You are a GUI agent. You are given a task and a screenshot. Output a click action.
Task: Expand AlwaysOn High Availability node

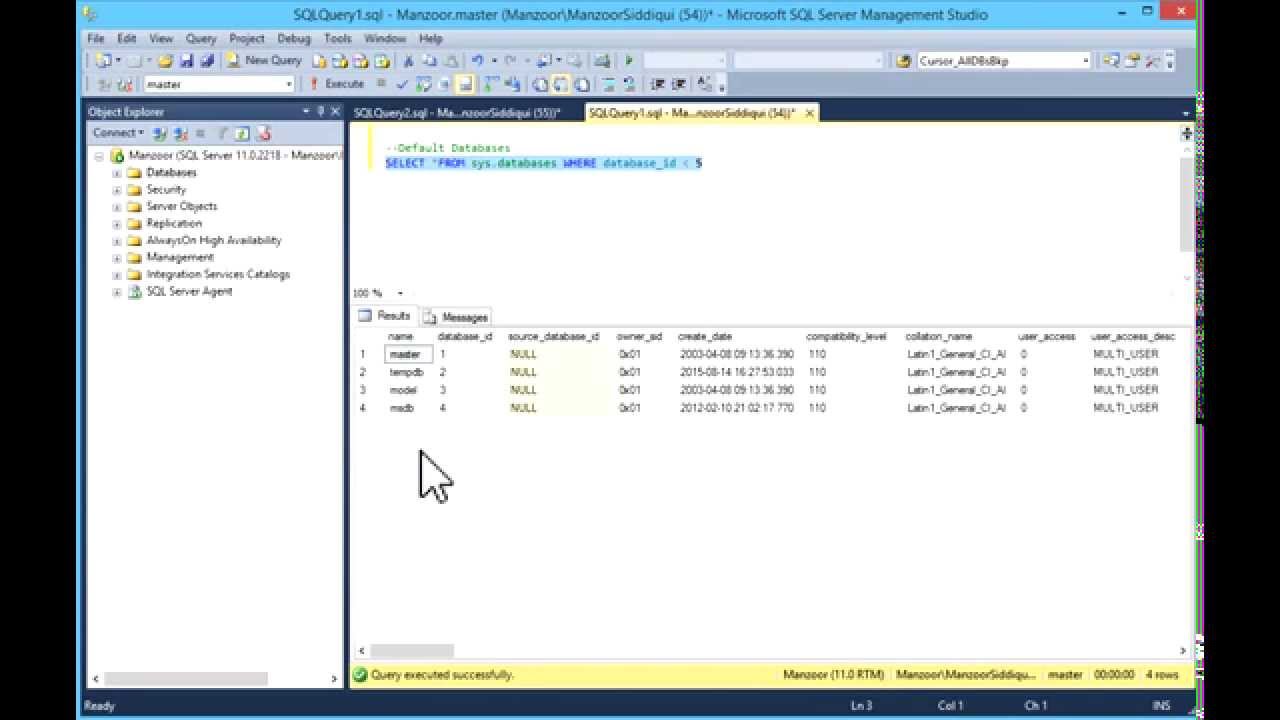pos(117,241)
